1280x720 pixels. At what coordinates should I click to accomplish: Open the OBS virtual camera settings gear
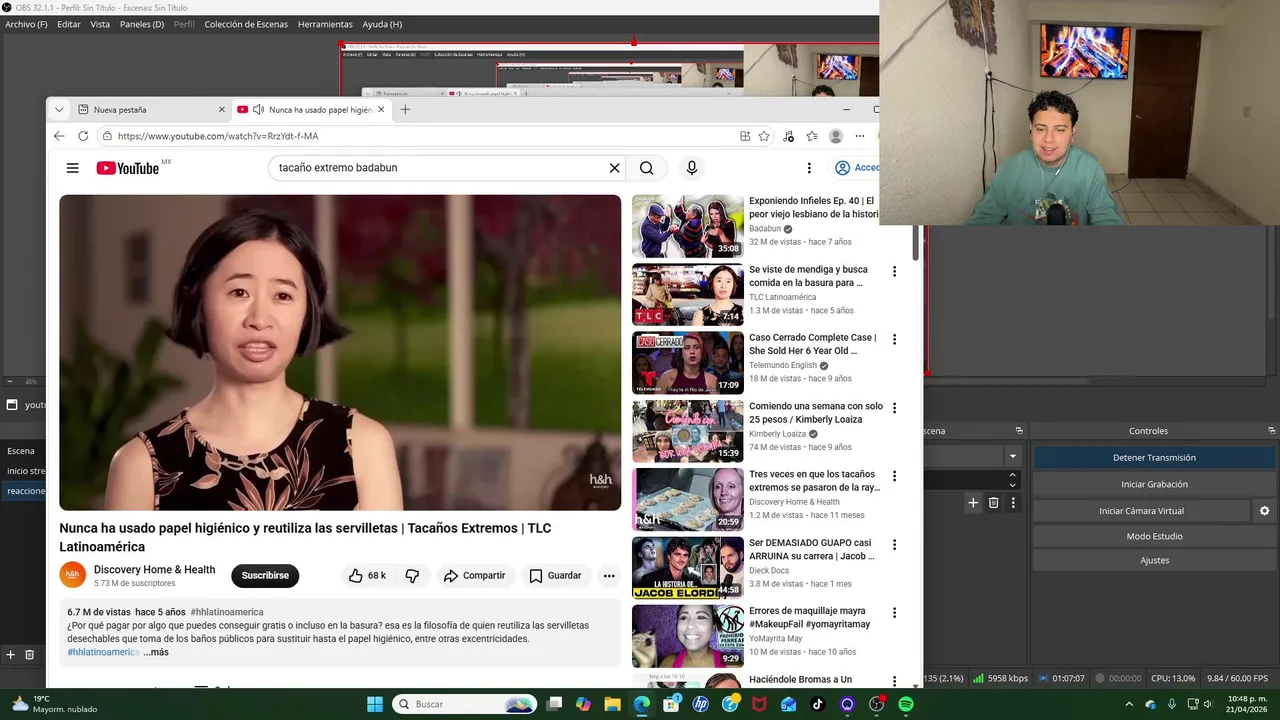click(x=1264, y=510)
